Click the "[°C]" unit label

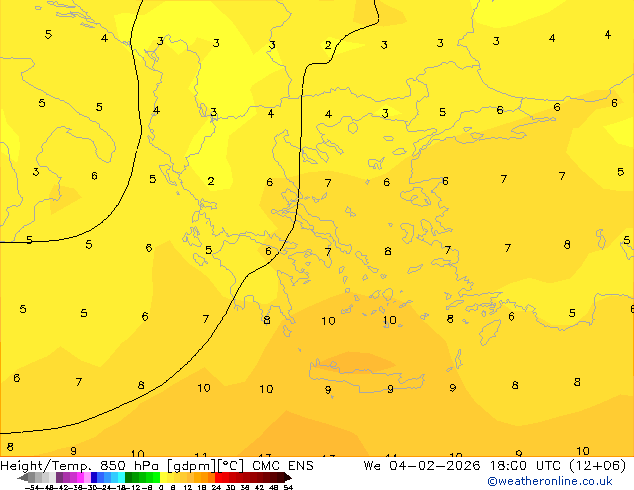(230, 466)
